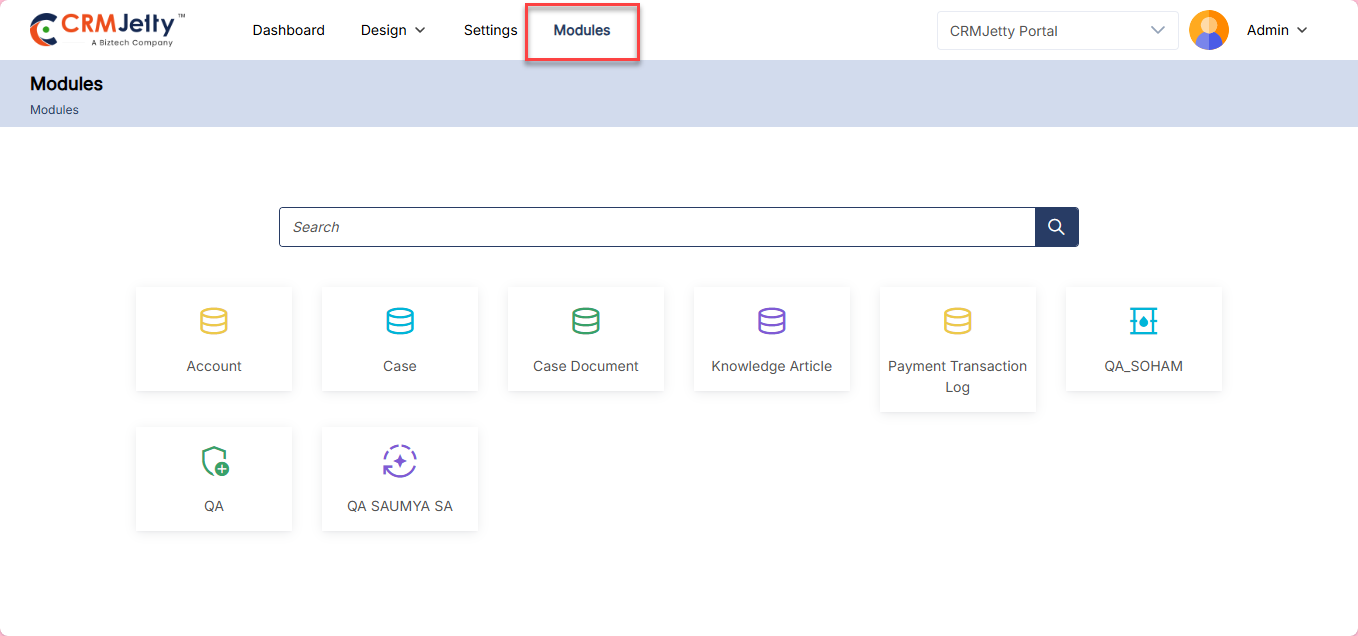Open the QA SAUMYA SA icon
Image resolution: width=1358 pixels, height=636 pixels.
[x=400, y=461]
